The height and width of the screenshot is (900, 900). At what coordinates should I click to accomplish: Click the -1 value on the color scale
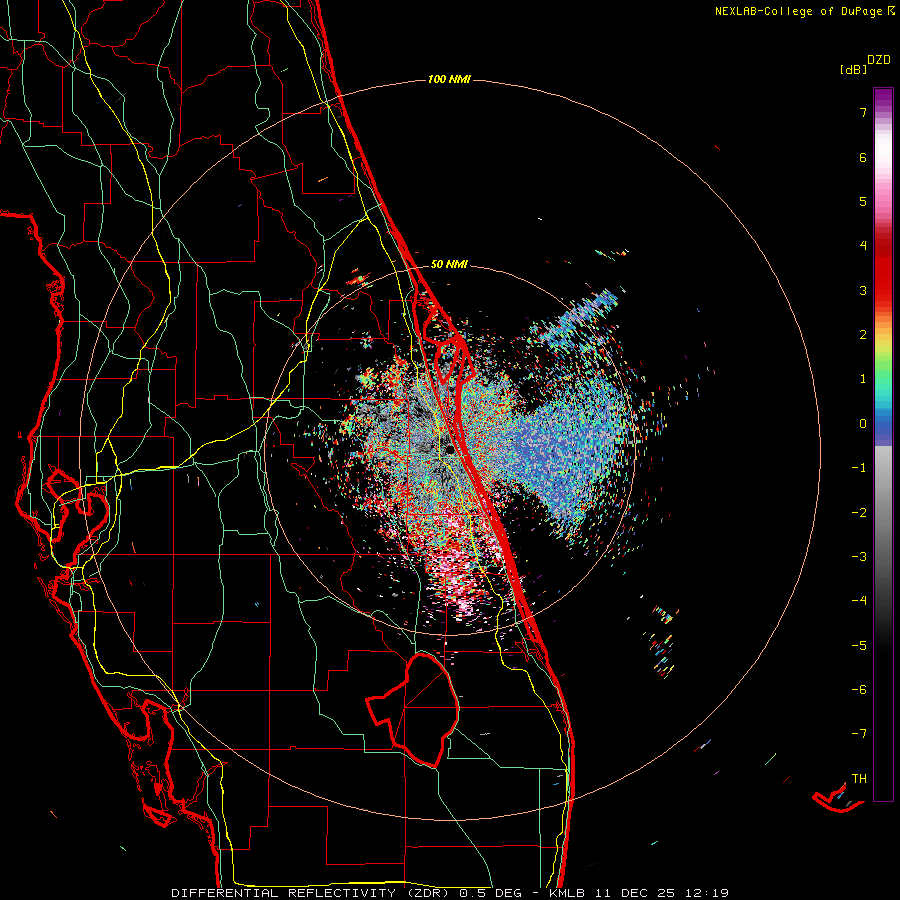[859, 468]
